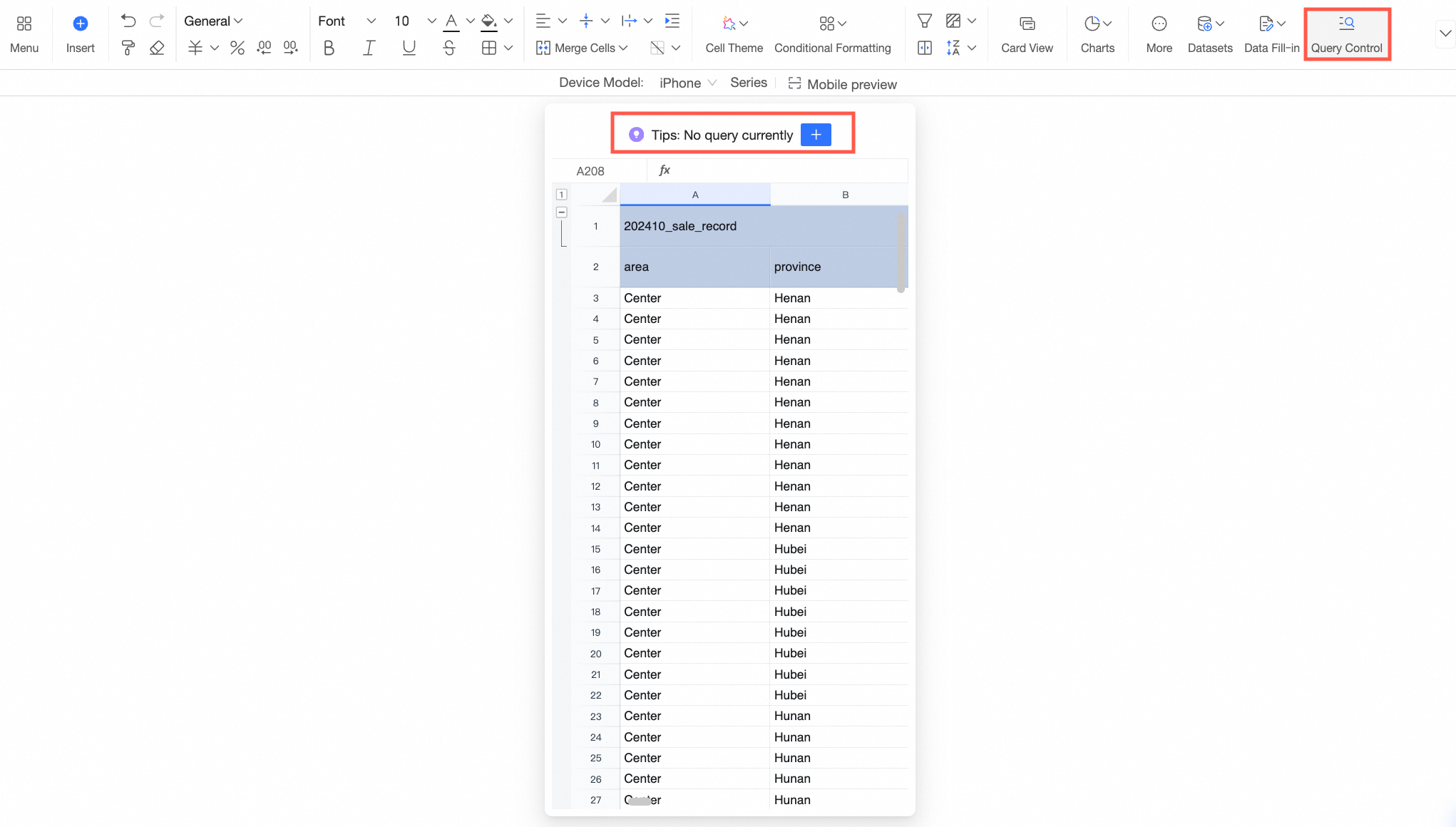
Task: Toggle italic formatting
Action: coord(369,48)
